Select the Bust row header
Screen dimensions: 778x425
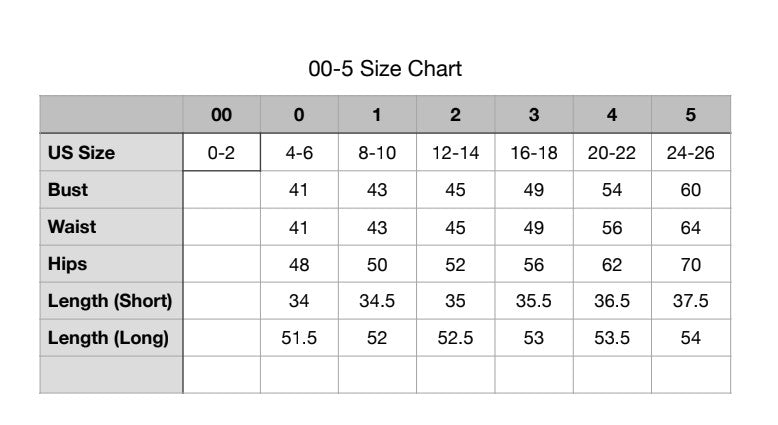pyautogui.click(x=111, y=189)
